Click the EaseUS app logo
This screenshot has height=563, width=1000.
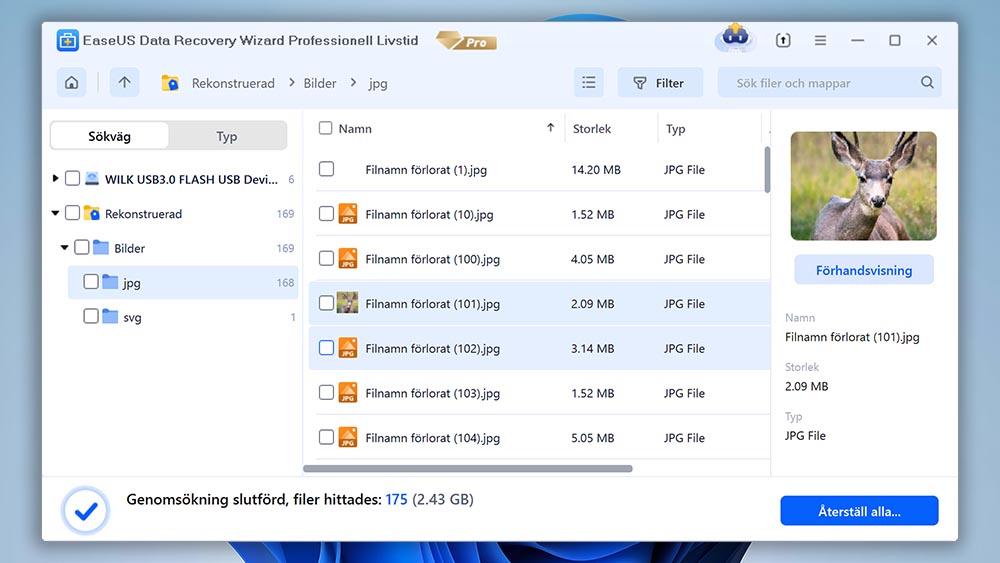point(67,40)
